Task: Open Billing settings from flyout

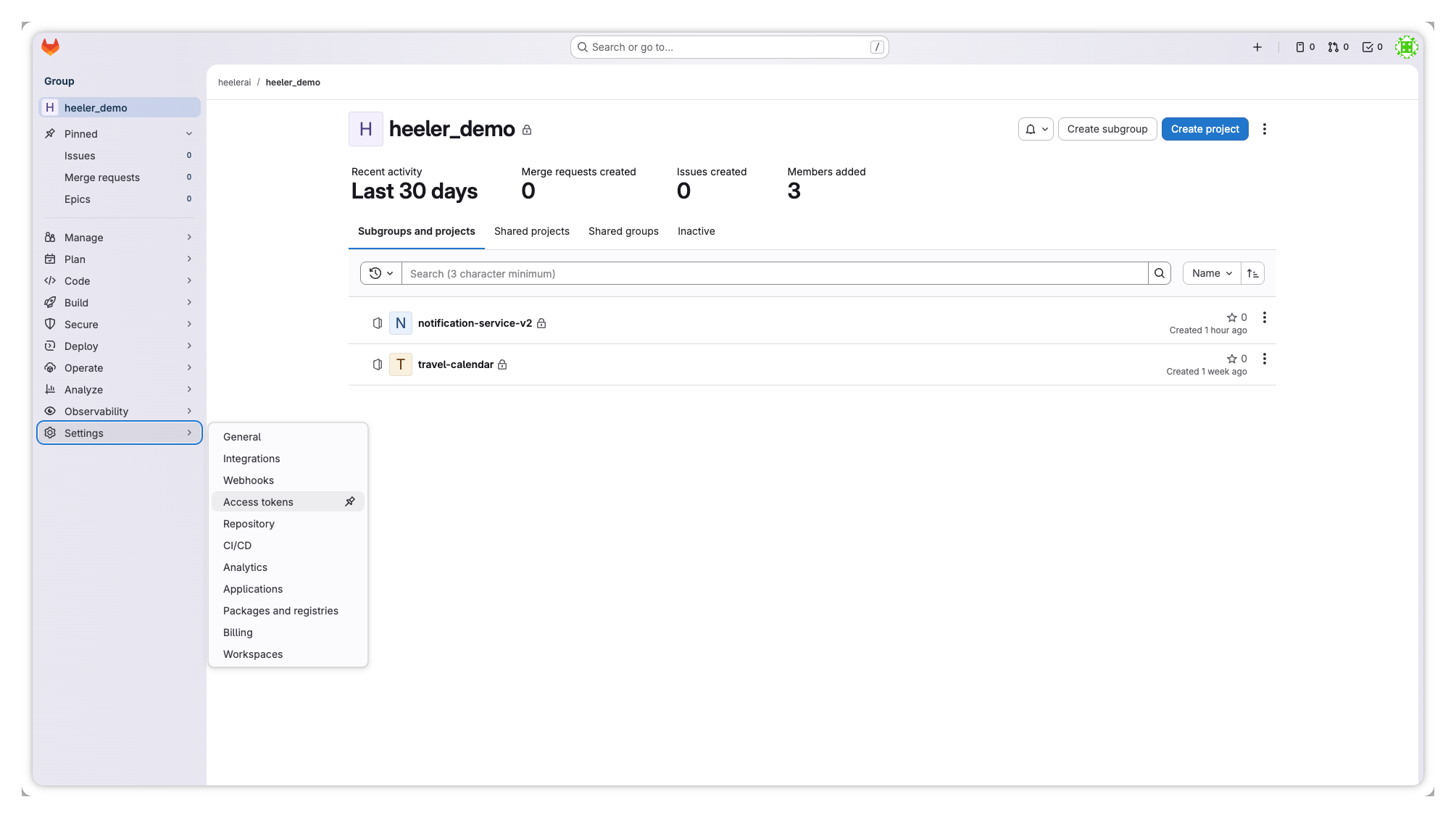Action: [x=288, y=633]
